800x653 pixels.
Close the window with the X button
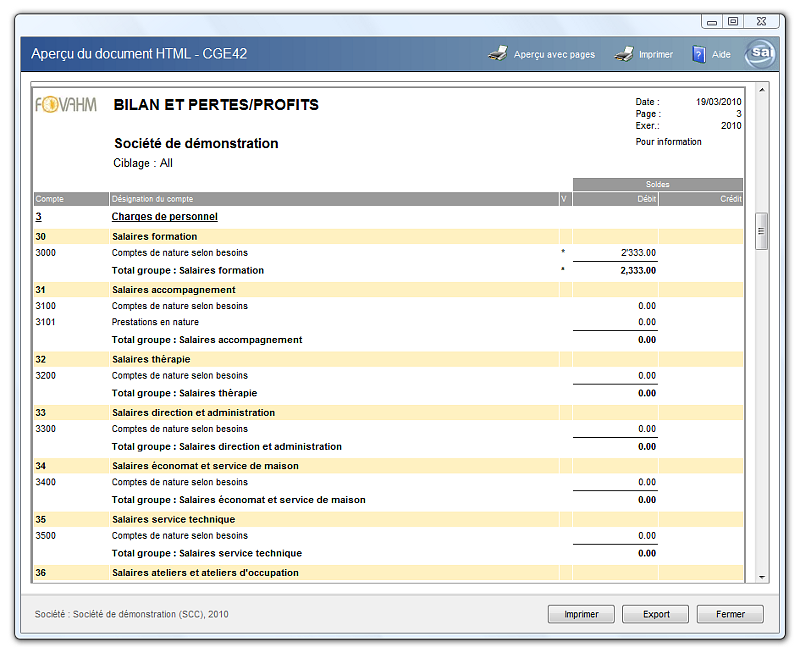[x=761, y=21]
